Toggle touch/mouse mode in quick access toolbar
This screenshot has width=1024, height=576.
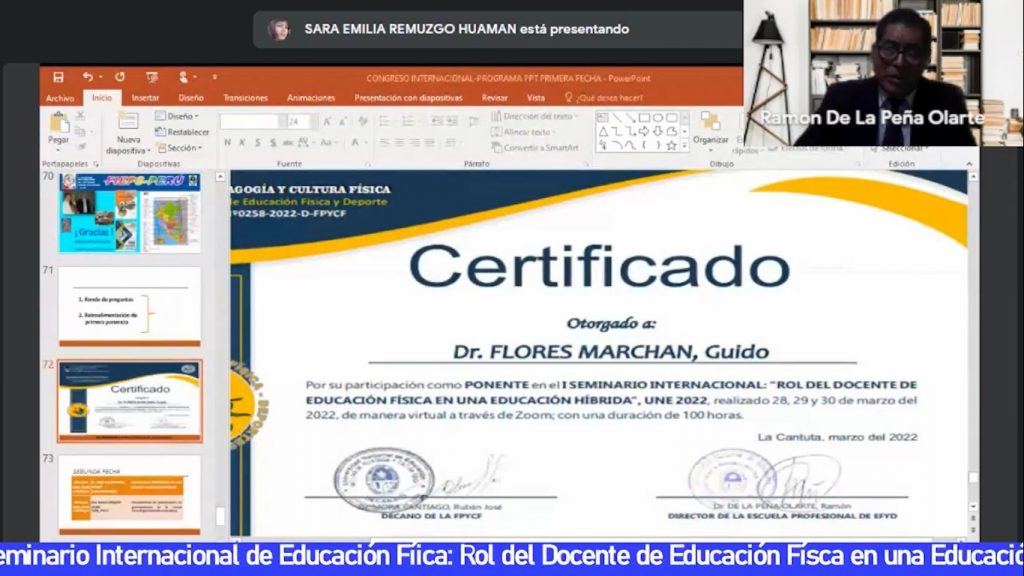[x=184, y=78]
